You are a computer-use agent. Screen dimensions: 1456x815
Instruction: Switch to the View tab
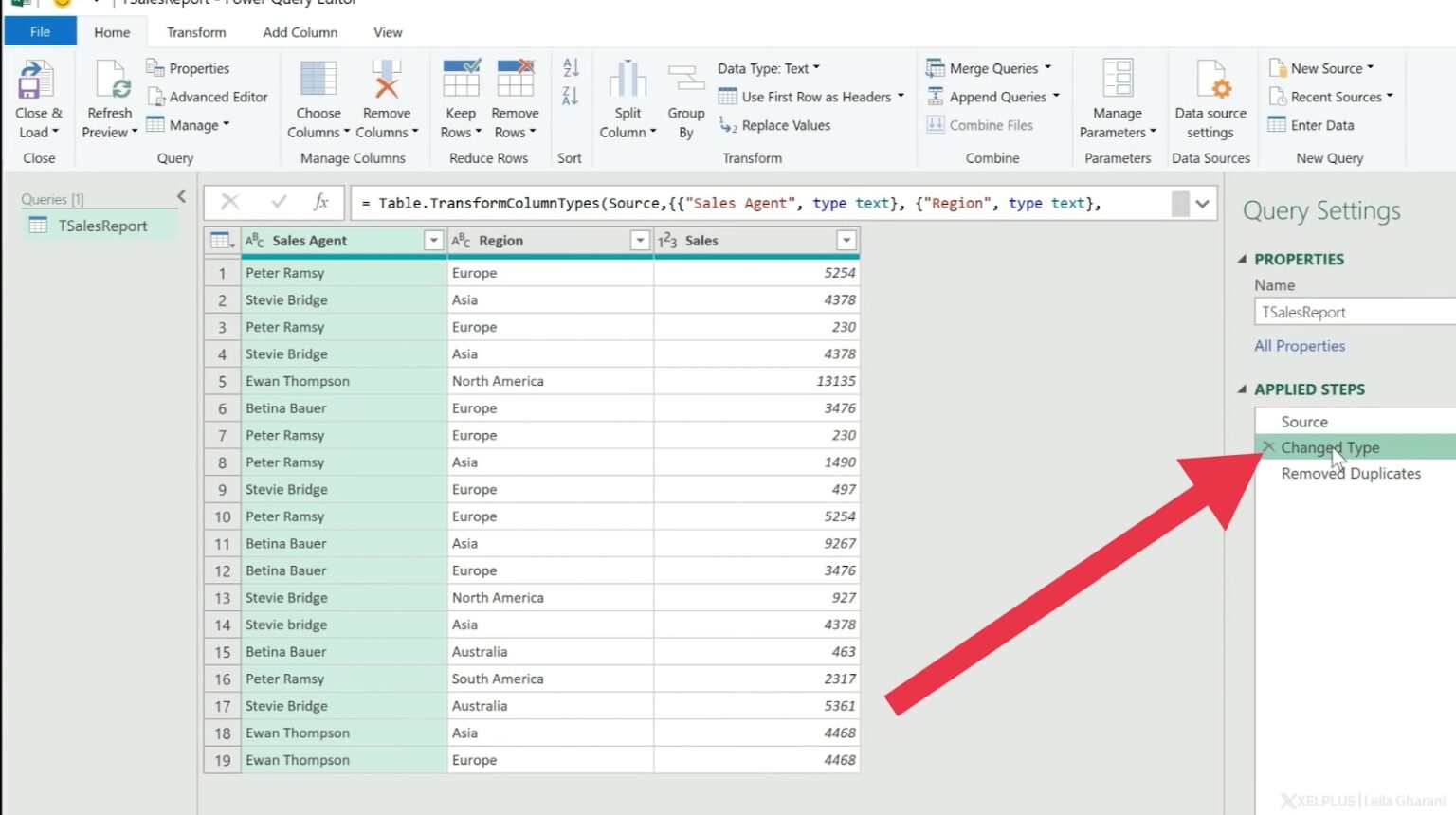click(x=388, y=32)
